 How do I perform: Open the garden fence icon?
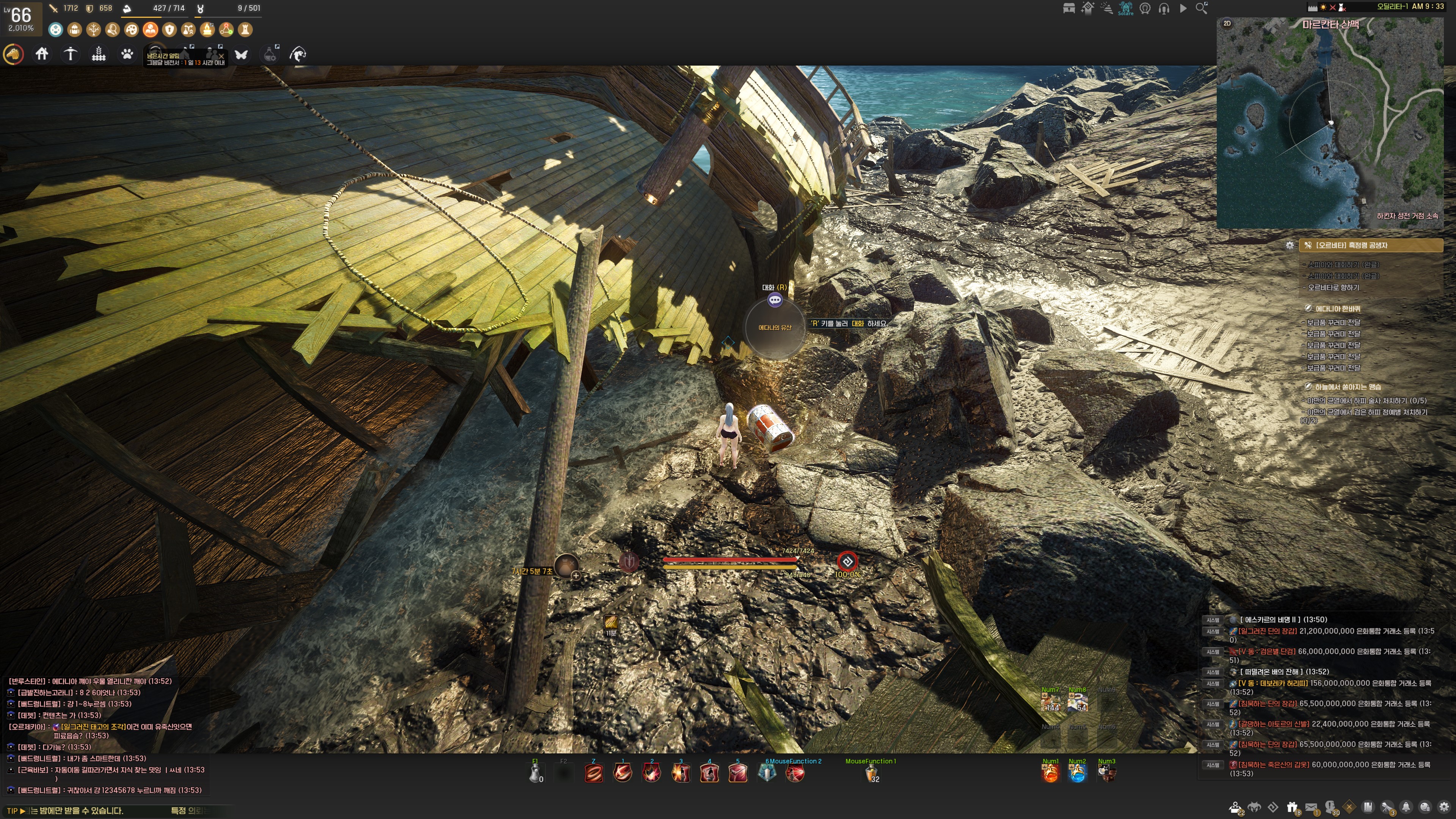tap(99, 54)
